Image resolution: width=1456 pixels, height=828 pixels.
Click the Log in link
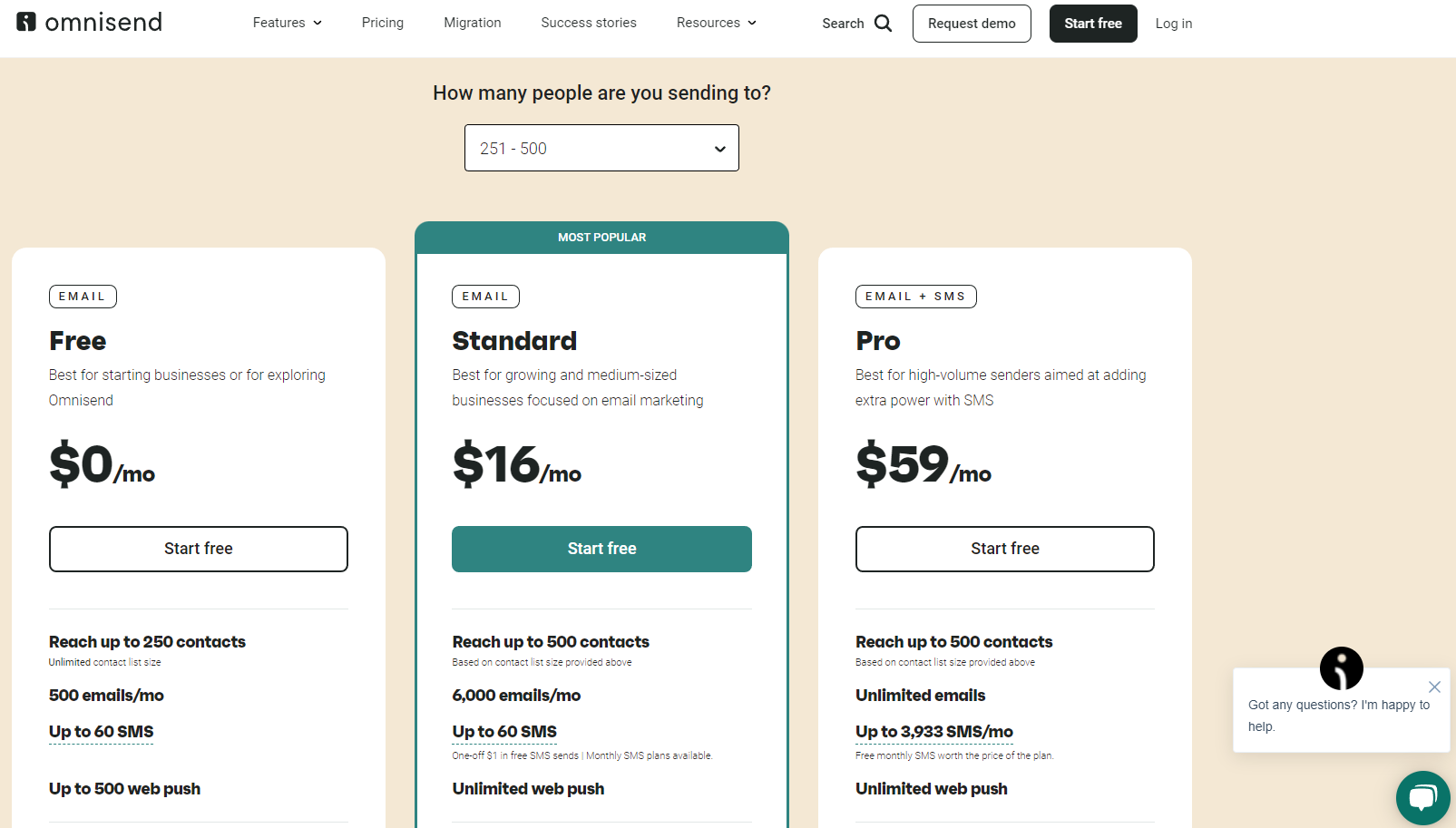(x=1174, y=24)
